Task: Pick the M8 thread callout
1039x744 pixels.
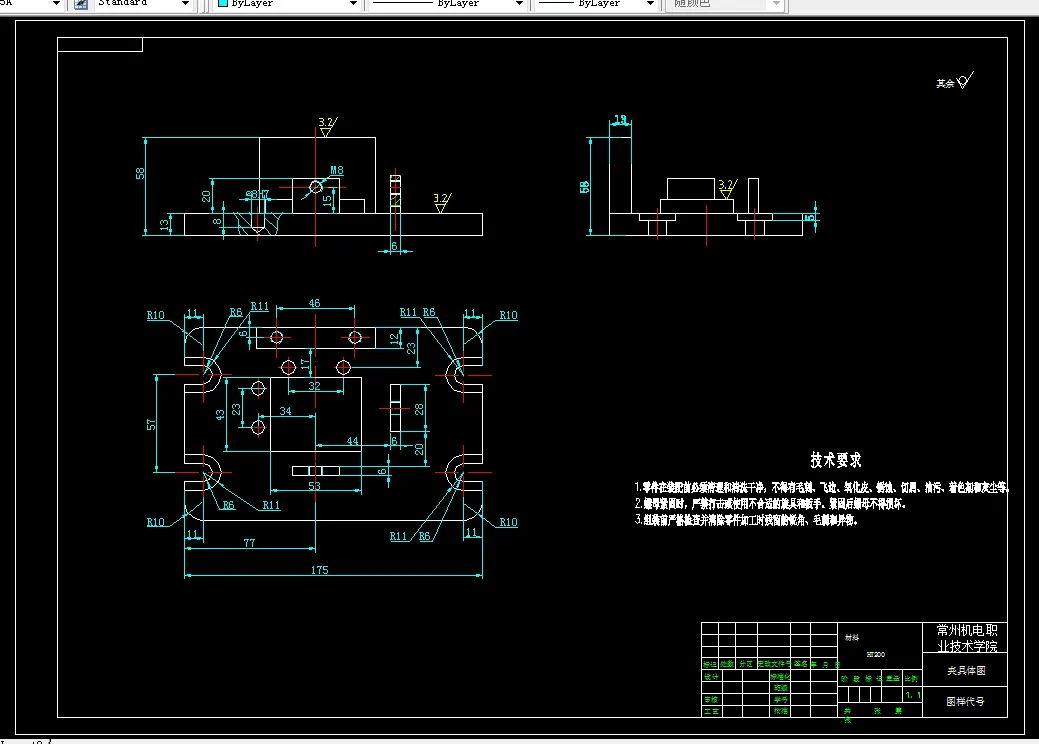Action: click(337, 170)
